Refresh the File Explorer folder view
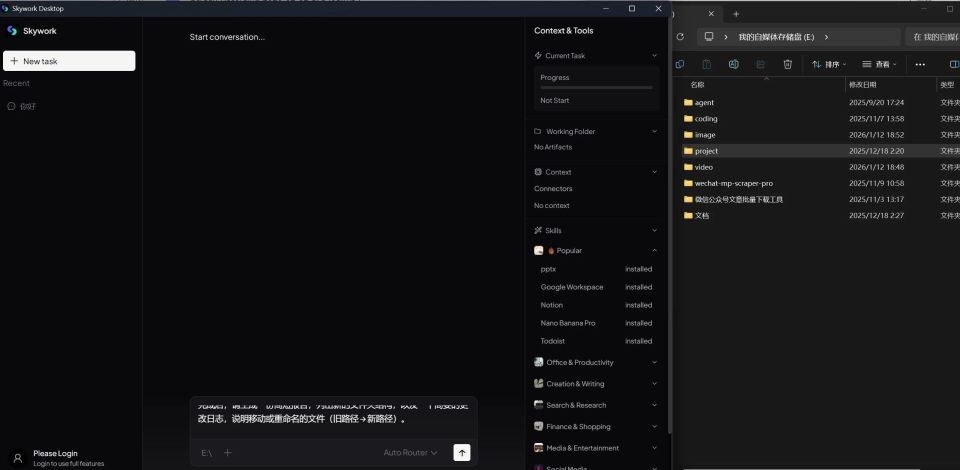 tap(680, 37)
